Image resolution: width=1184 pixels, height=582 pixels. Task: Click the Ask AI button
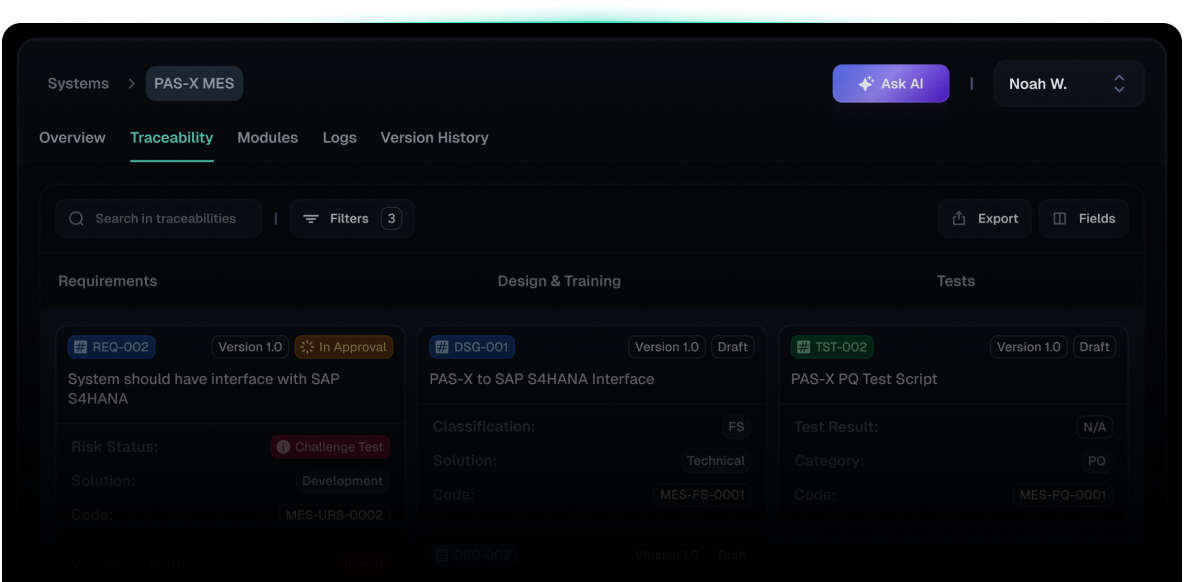click(891, 83)
